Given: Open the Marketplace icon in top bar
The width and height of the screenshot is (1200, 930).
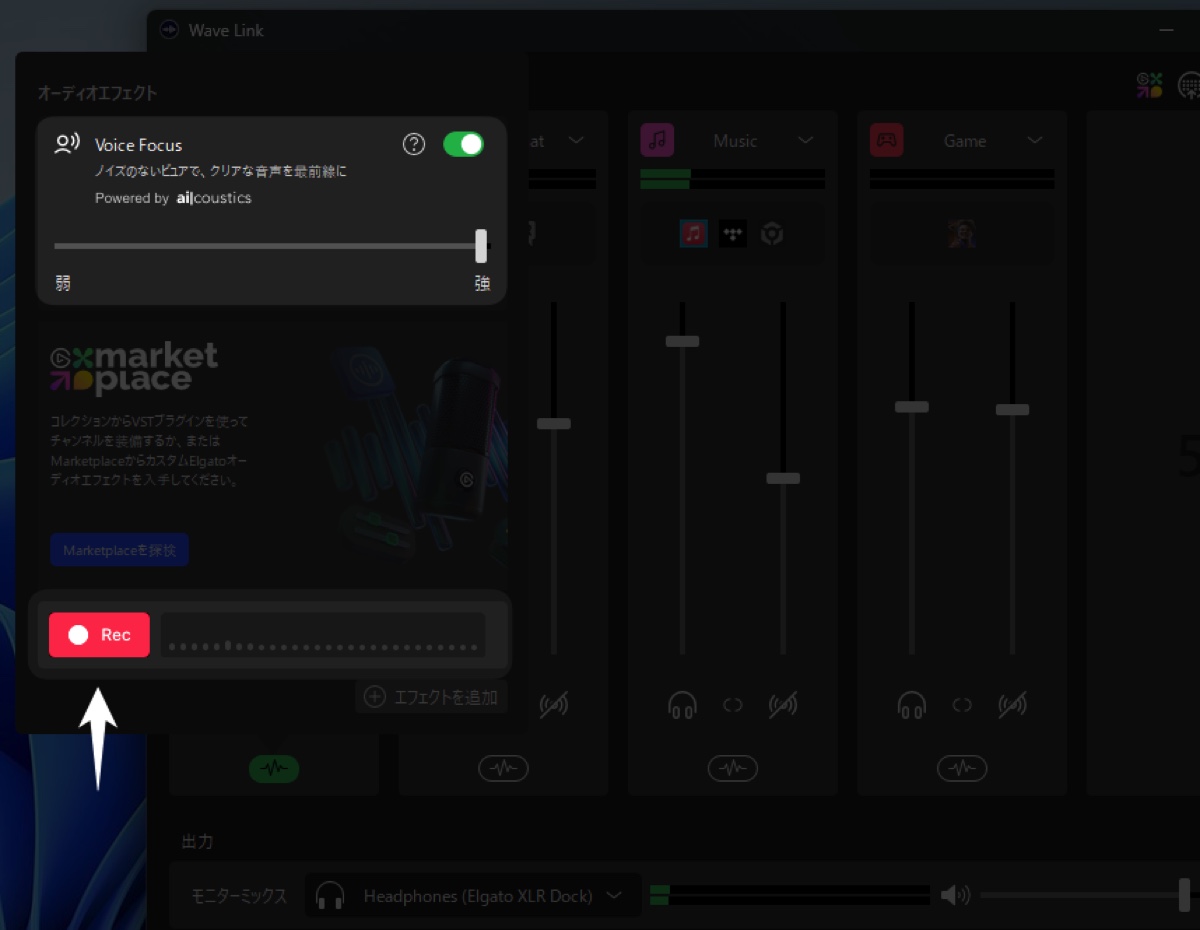Looking at the screenshot, I should click(1149, 86).
